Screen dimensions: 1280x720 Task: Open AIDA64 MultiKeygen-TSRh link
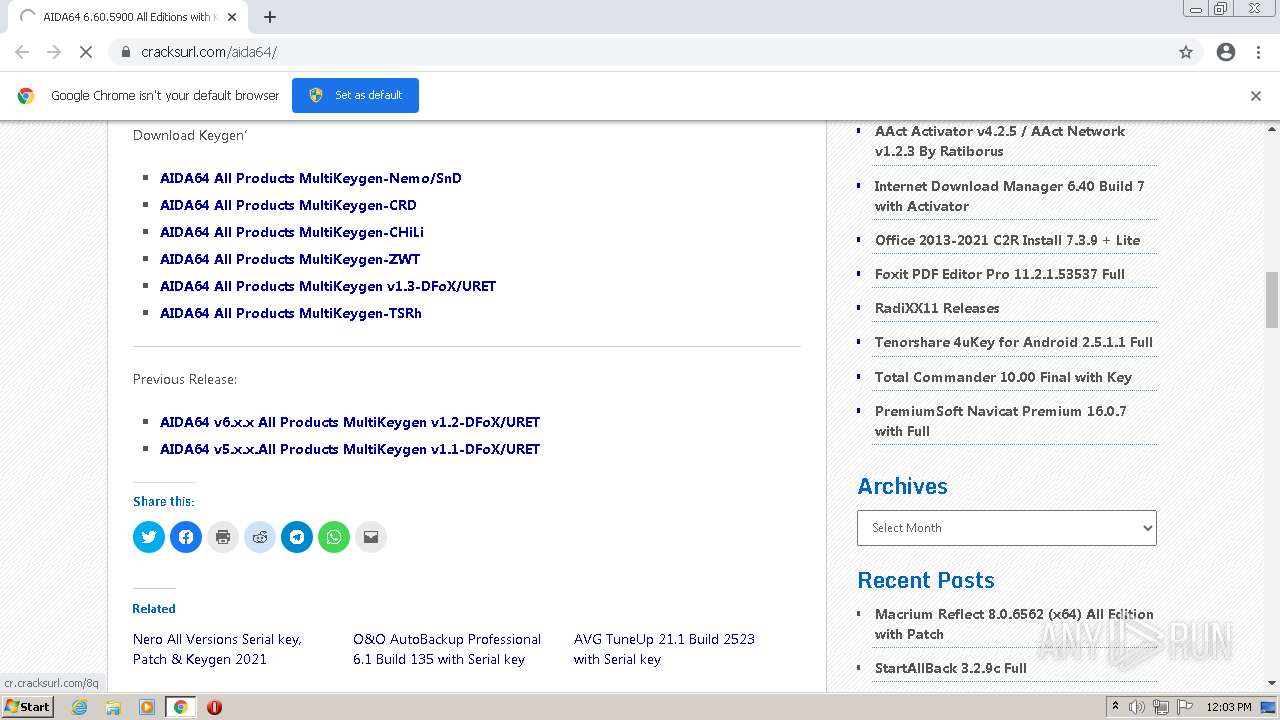(291, 313)
